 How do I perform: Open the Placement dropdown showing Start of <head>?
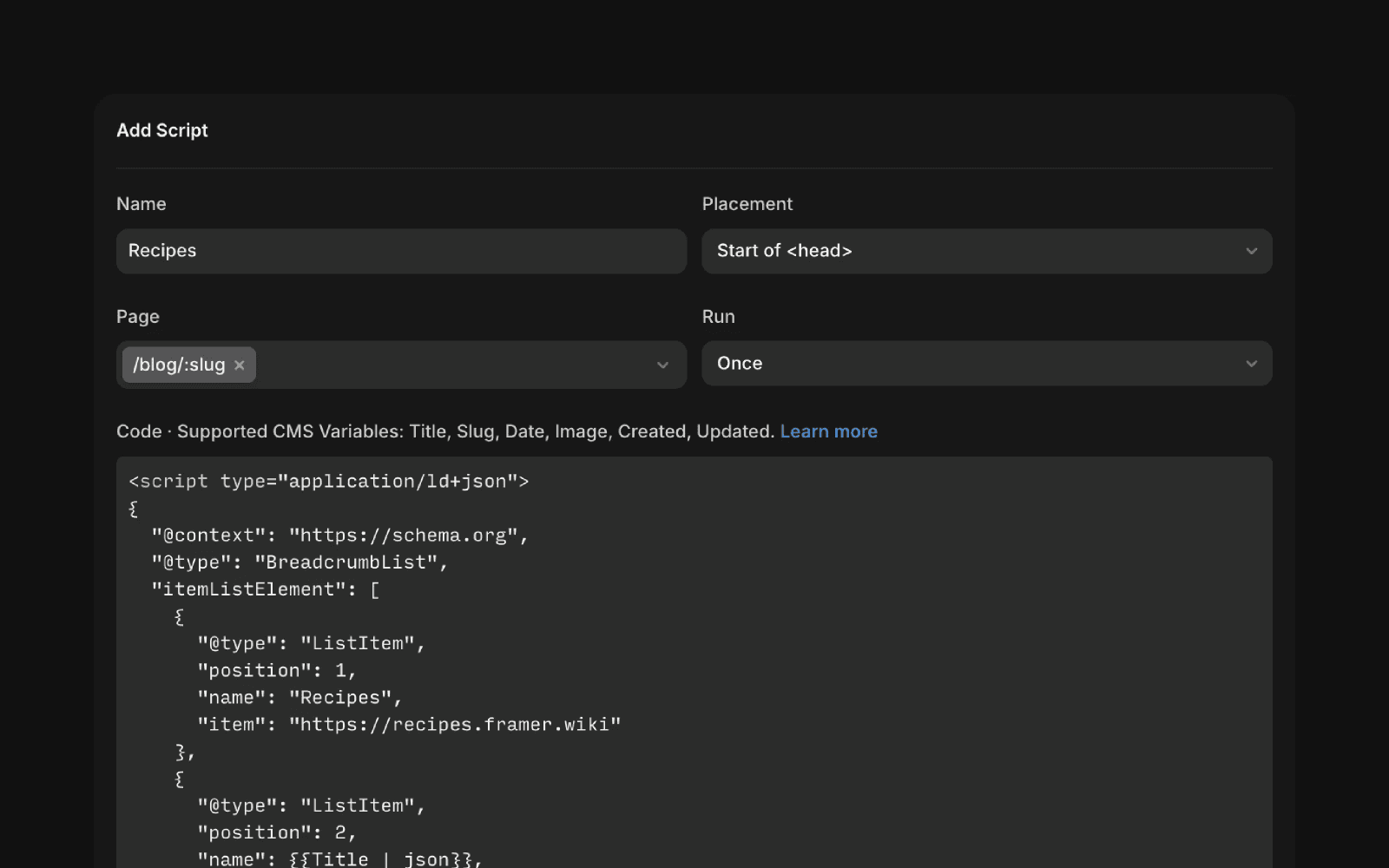[x=955, y=251]
